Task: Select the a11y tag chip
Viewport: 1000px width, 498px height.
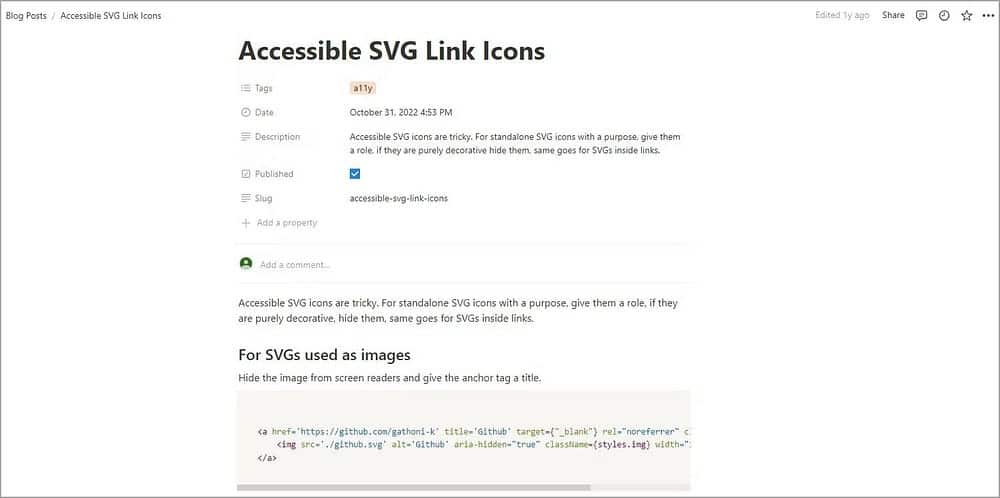Action: 362,88
